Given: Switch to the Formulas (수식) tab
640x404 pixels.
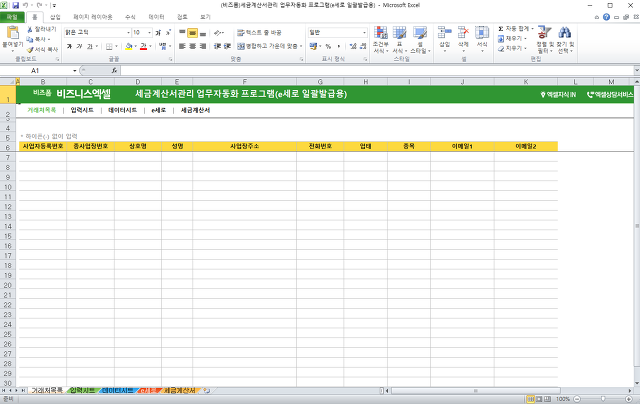Looking at the screenshot, I should coord(130,17).
